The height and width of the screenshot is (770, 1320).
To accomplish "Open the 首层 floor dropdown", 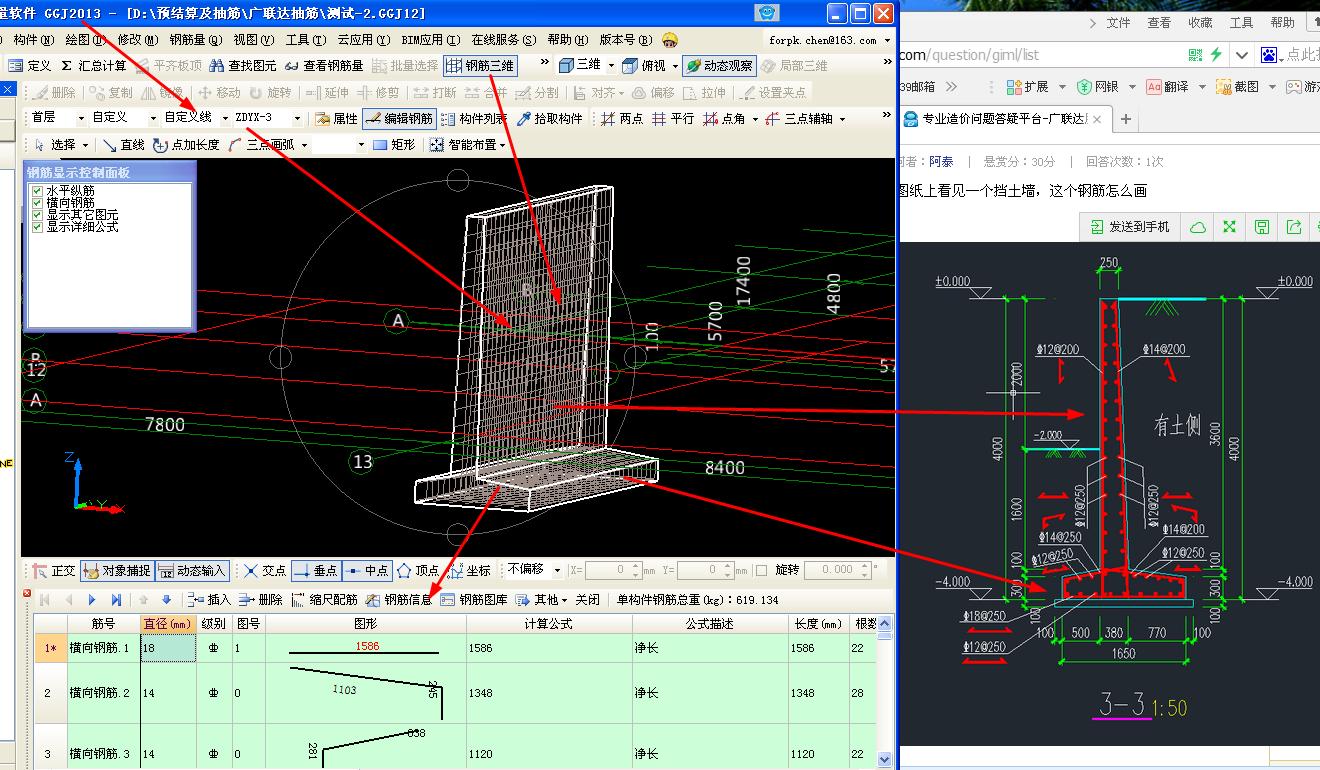I will point(80,118).
